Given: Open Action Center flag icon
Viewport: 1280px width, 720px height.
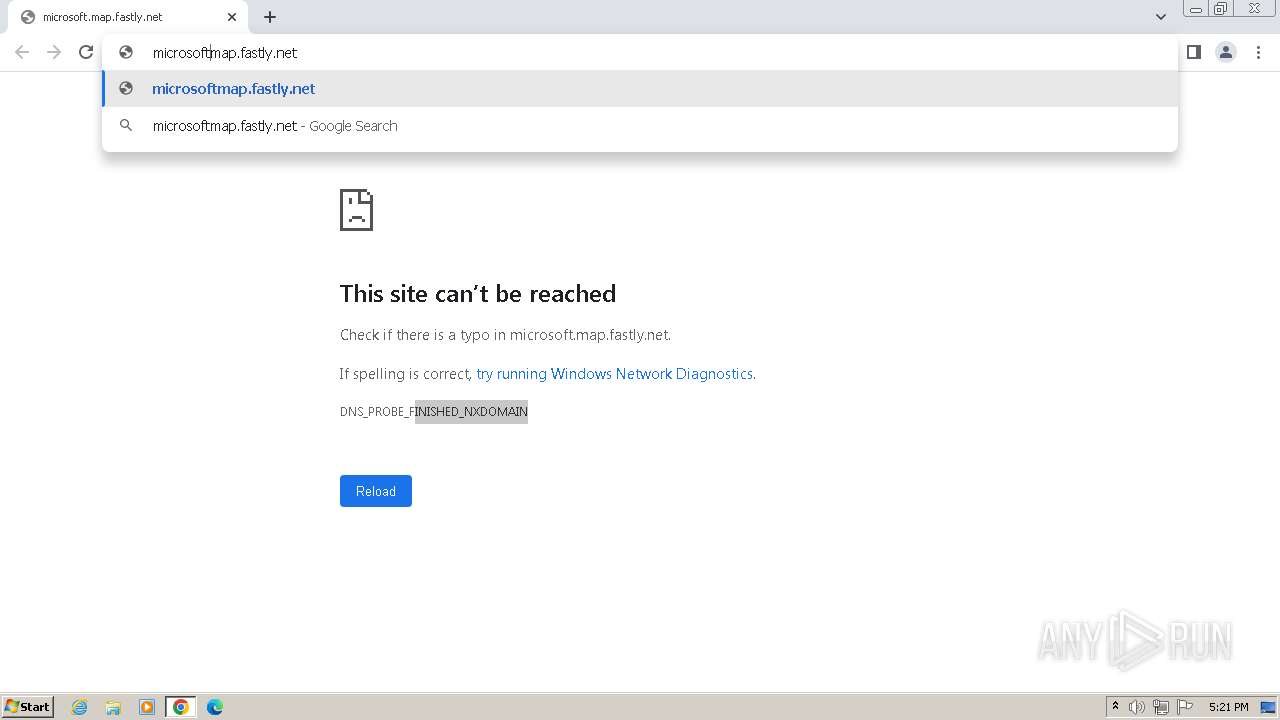Looking at the screenshot, I should [x=1185, y=707].
